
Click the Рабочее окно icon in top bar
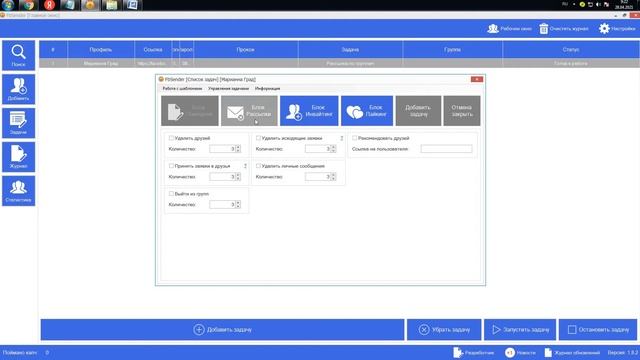pos(493,29)
